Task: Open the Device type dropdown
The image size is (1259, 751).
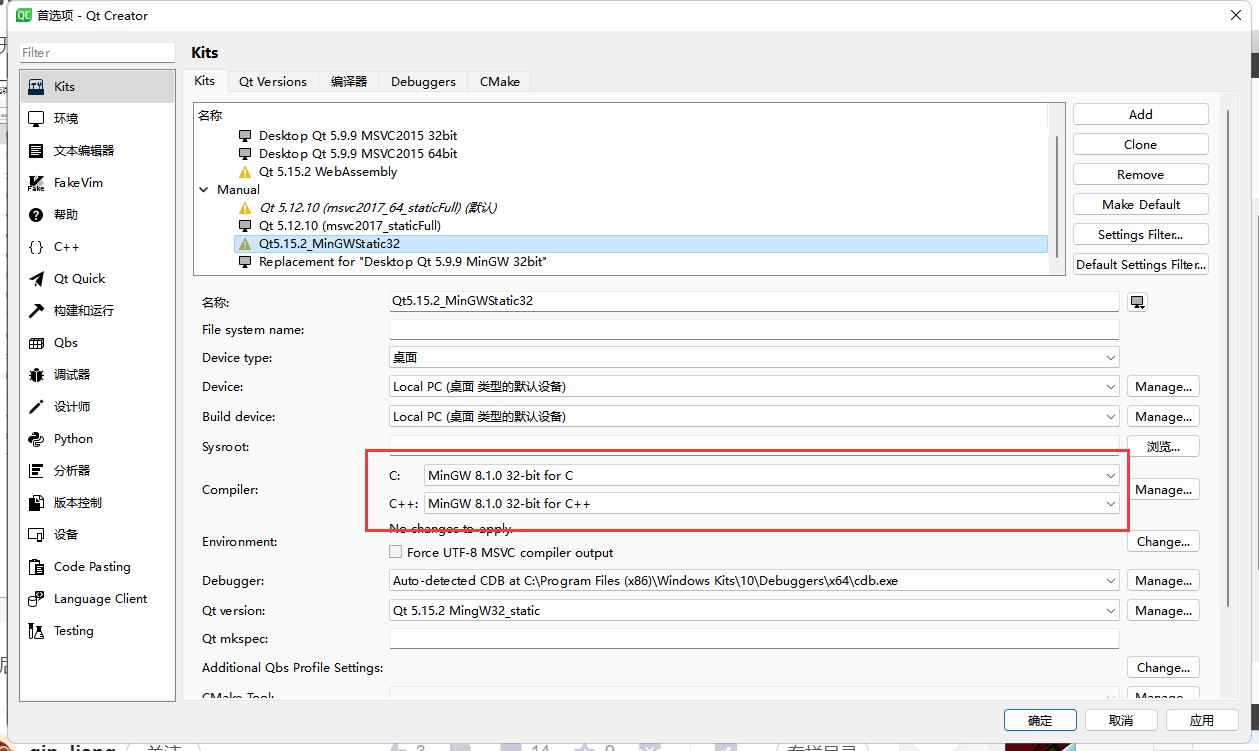Action: click(x=754, y=358)
